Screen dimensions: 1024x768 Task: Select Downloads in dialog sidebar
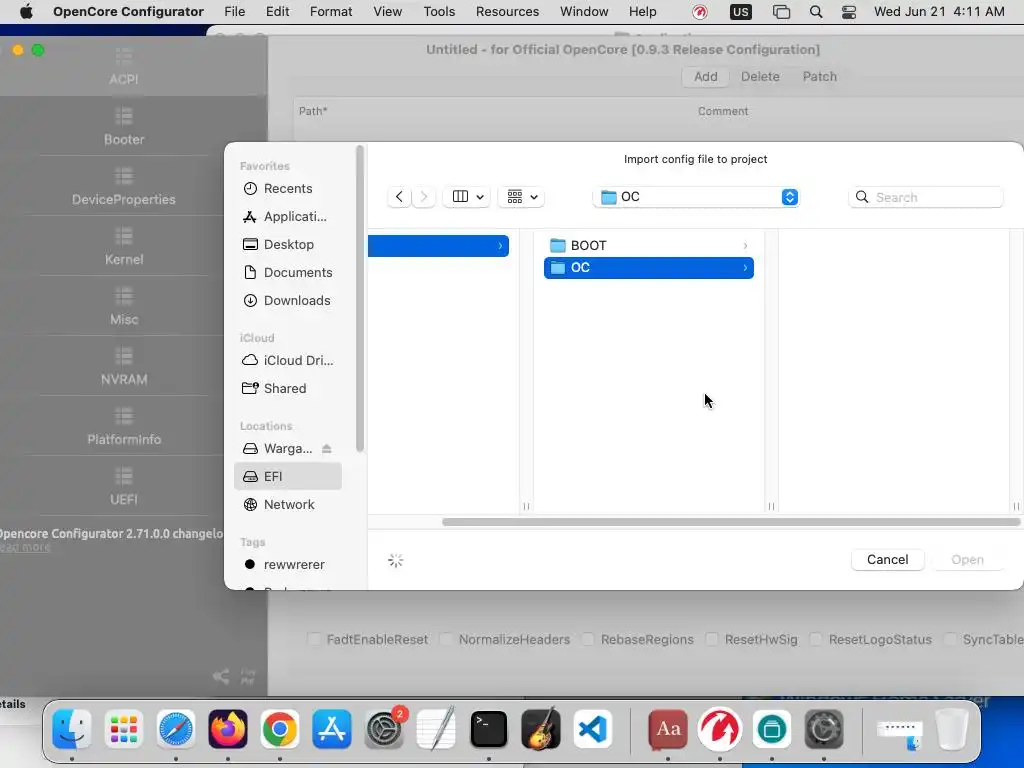pyautogui.click(x=287, y=300)
